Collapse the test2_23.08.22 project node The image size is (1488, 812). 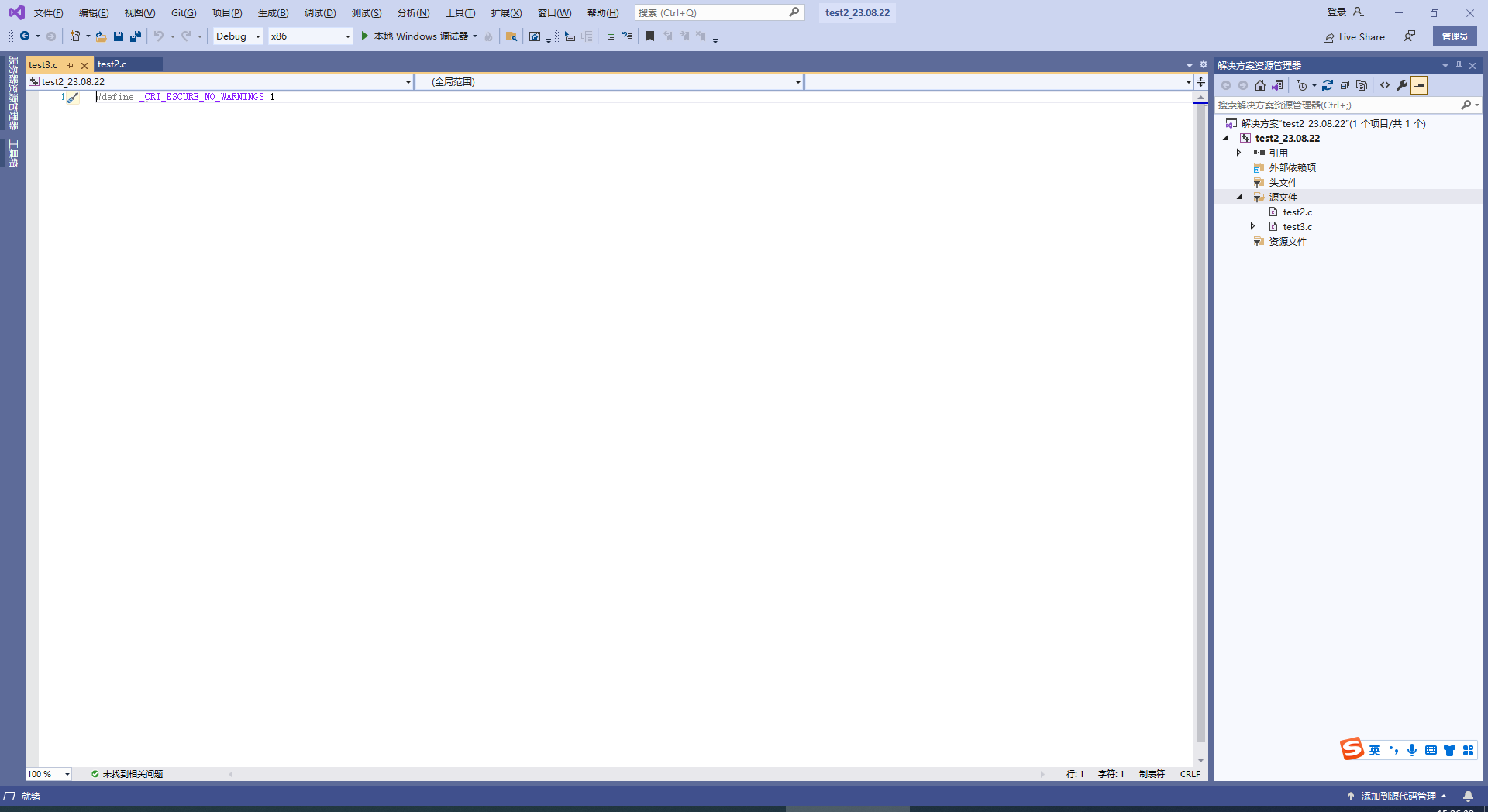1225,138
